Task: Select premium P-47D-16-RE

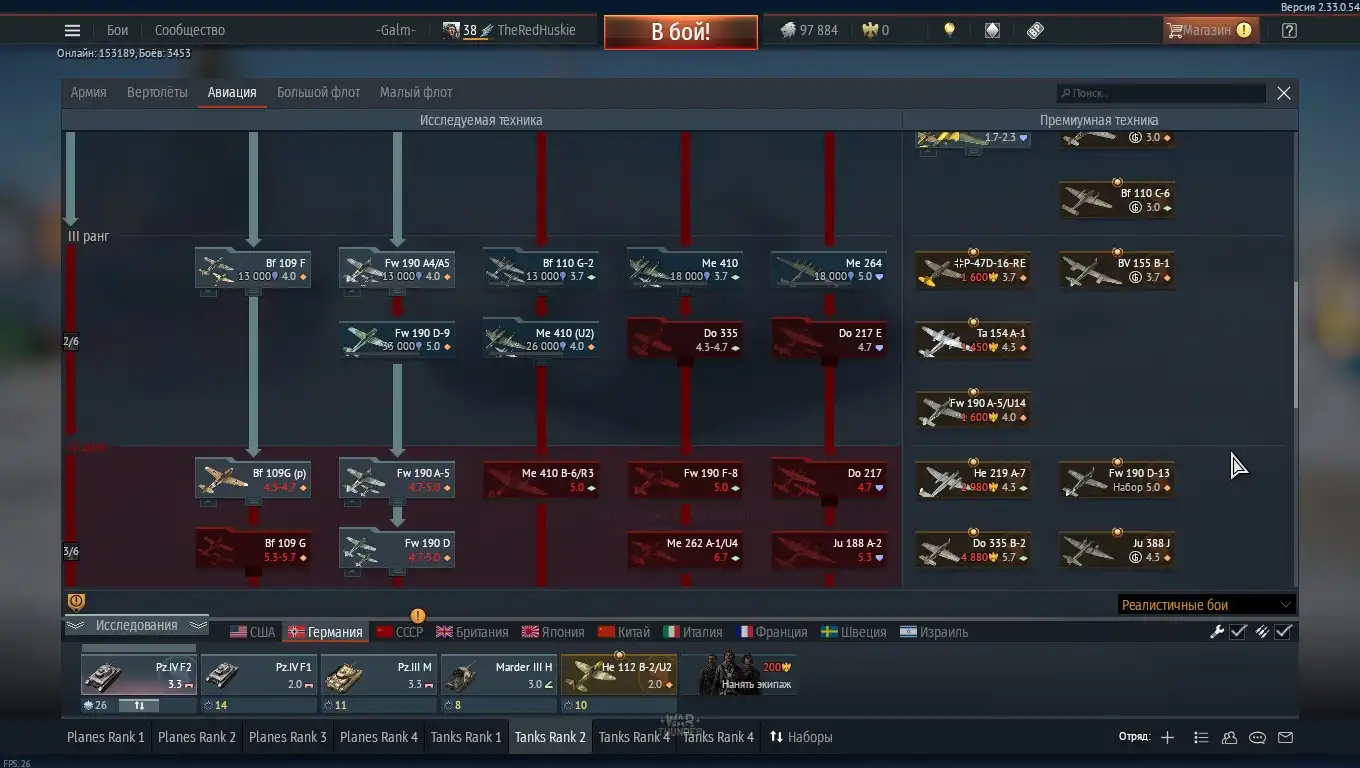Action: coord(973,269)
